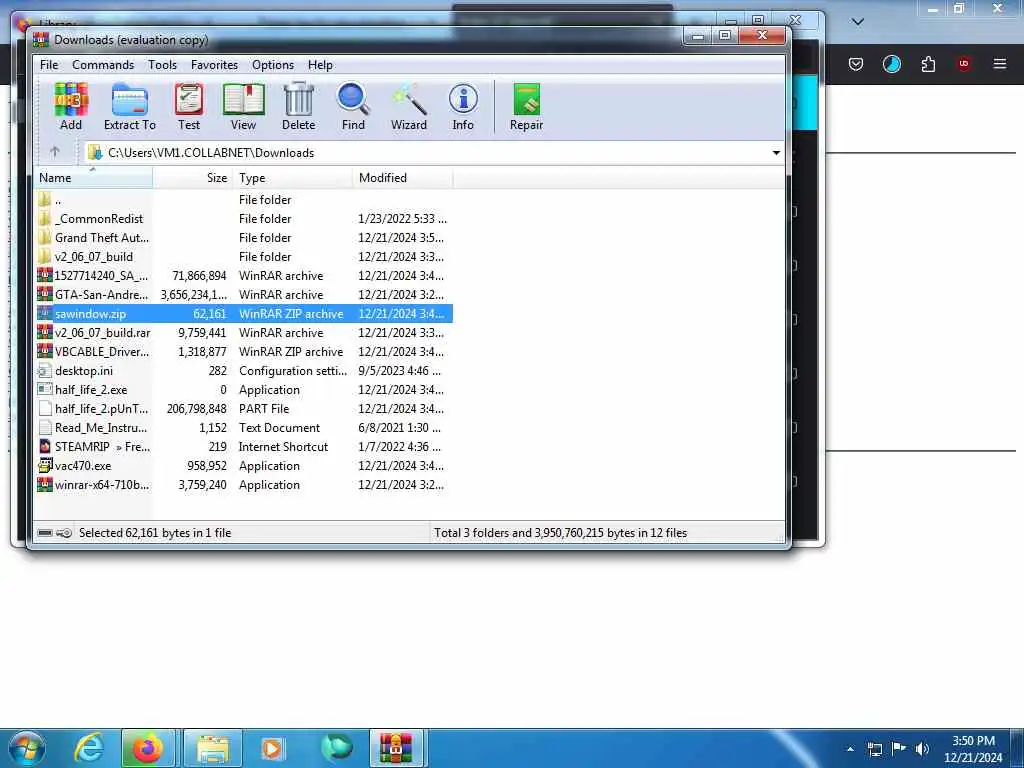The width and height of the screenshot is (1024, 768).
Task: Show hidden tray icons arrow
Action: pyautogui.click(x=850, y=749)
